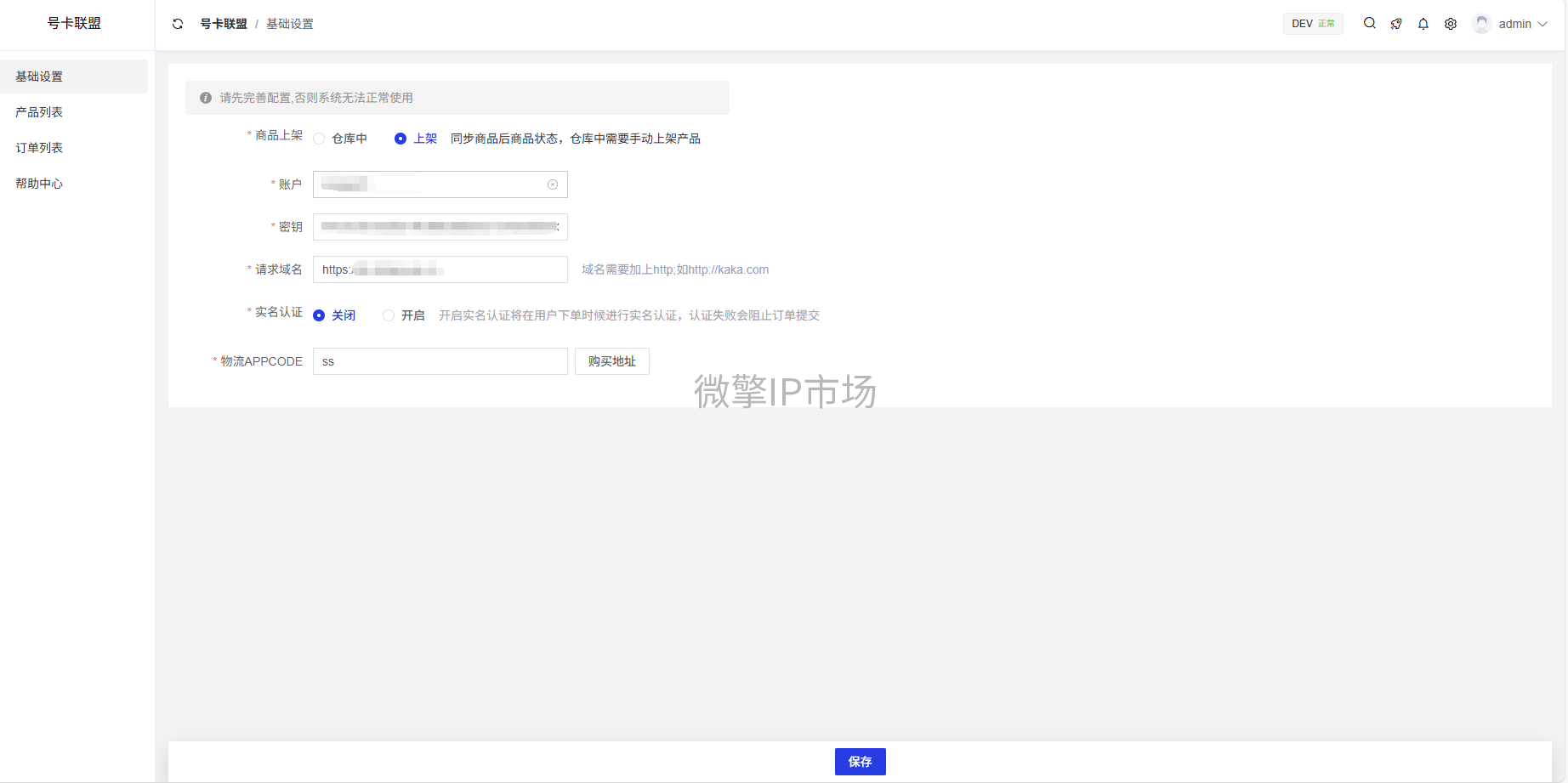Open notifications via the bell icon
Viewport: 1568px width, 783px height.
[x=1423, y=24]
